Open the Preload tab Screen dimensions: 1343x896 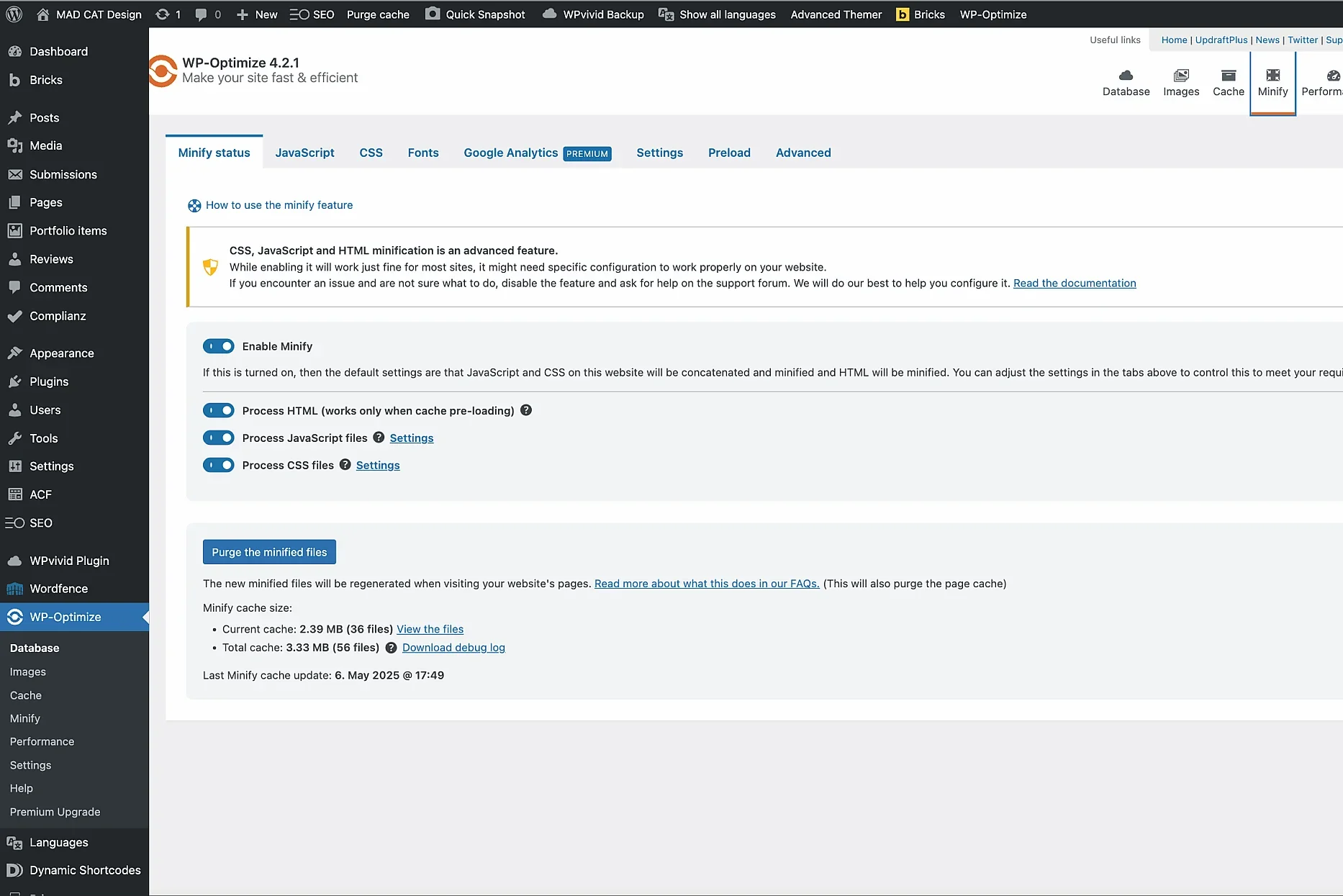729,153
